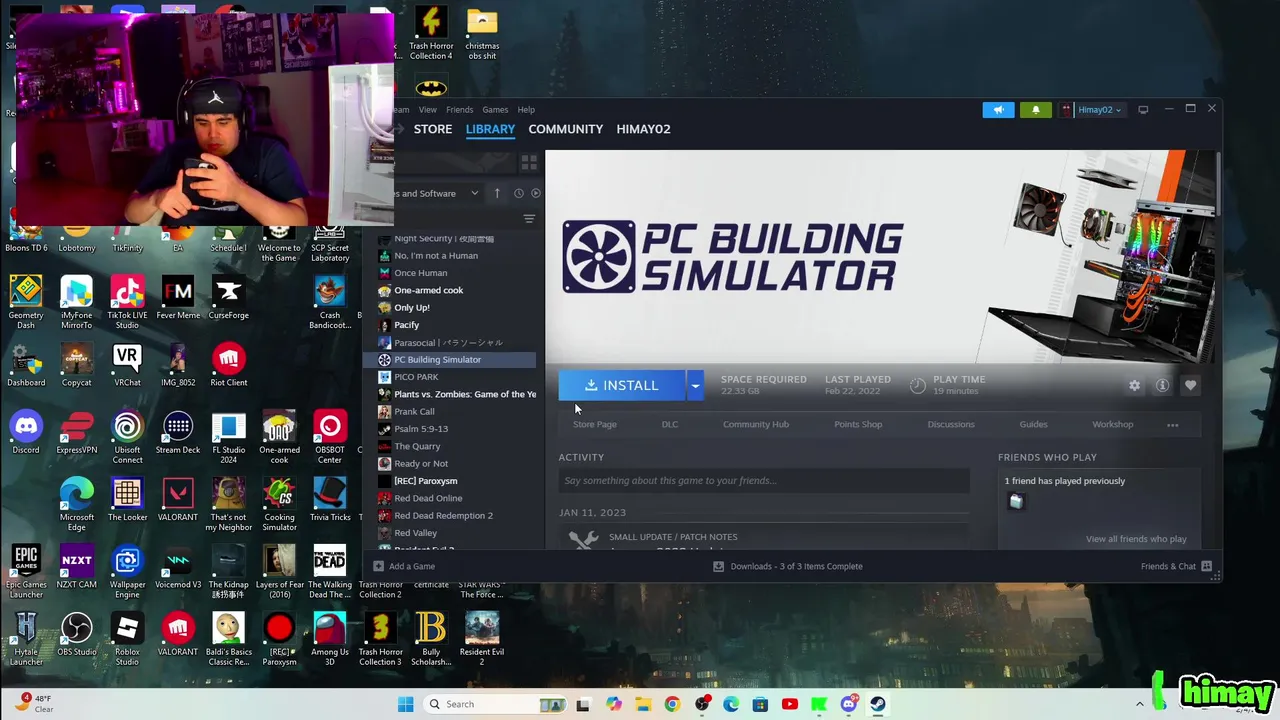
Task: Open the Workshop link
Action: click(1112, 425)
